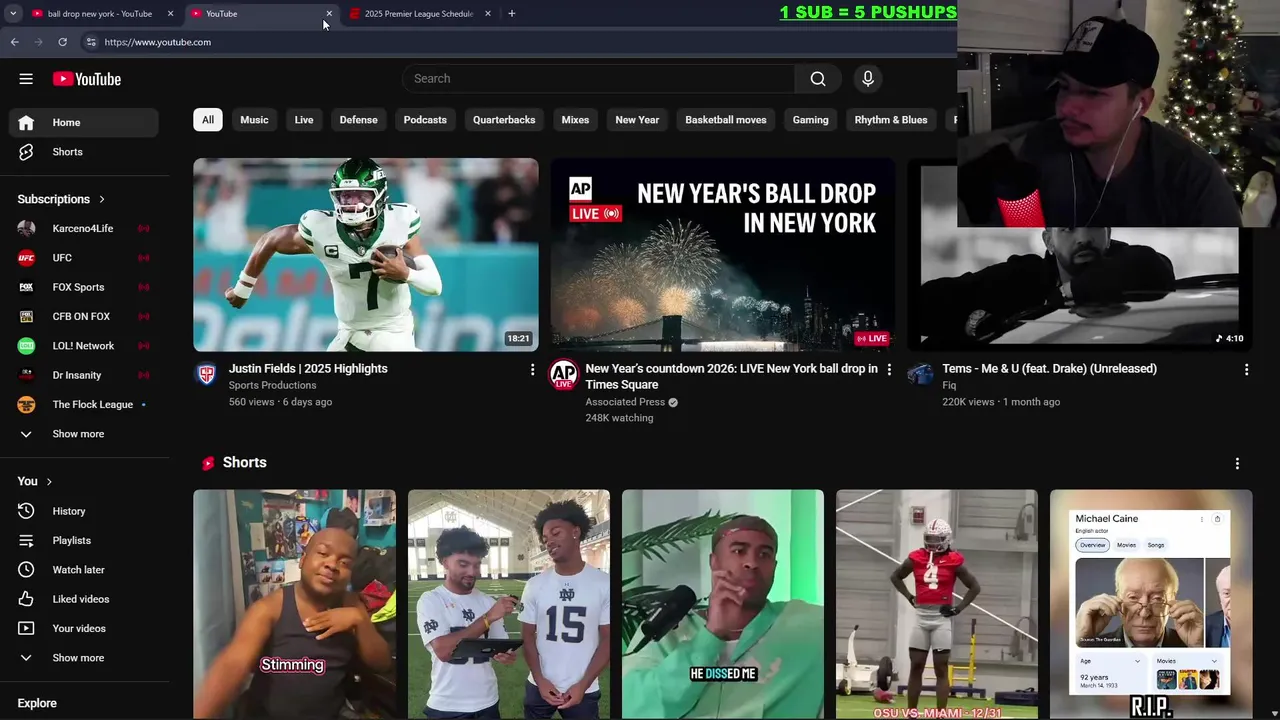
Task: Open UFC channel icon in subscriptions
Action: pyautogui.click(x=26, y=258)
